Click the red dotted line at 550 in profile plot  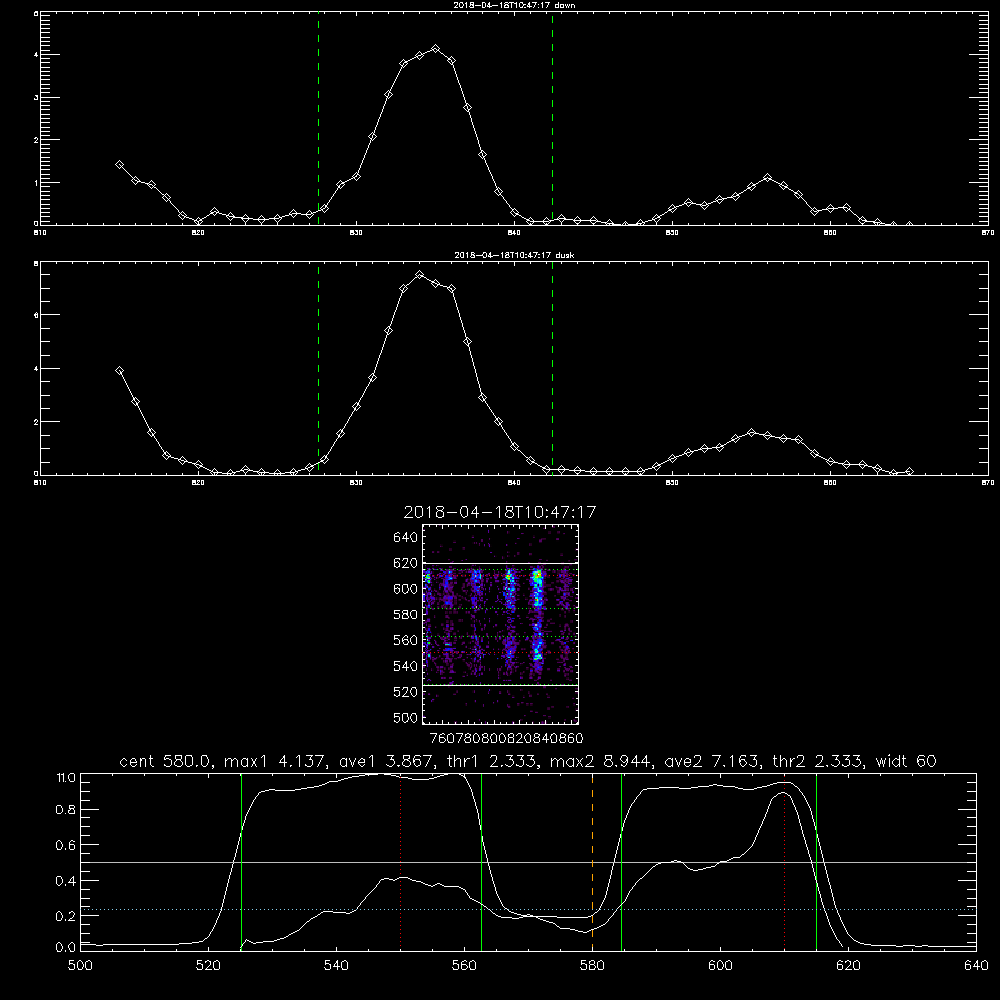401,862
